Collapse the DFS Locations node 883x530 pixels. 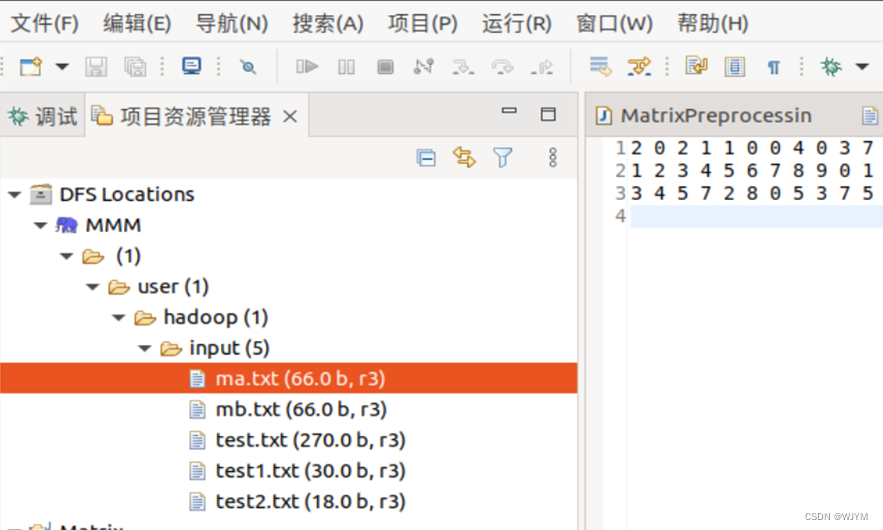(x=15, y=195)
